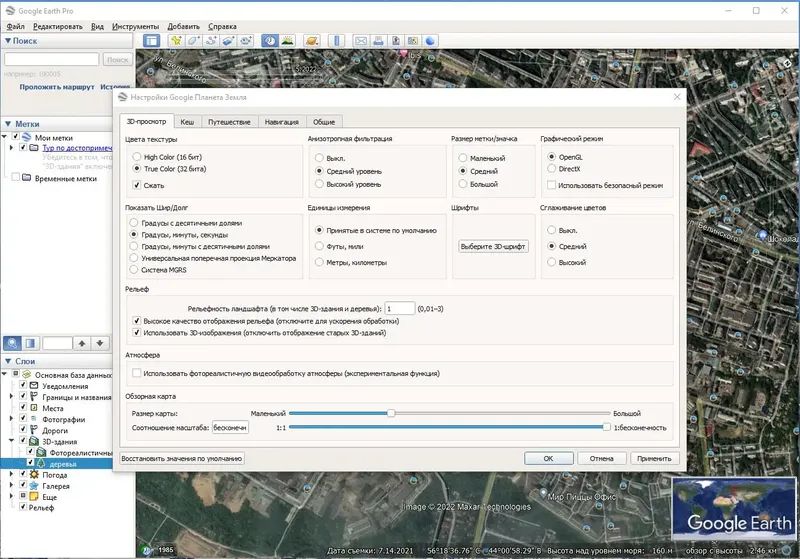Check the photorealistic atmosphere checkbox
Viewport: 800px width, 559px height.
[137, 374]
